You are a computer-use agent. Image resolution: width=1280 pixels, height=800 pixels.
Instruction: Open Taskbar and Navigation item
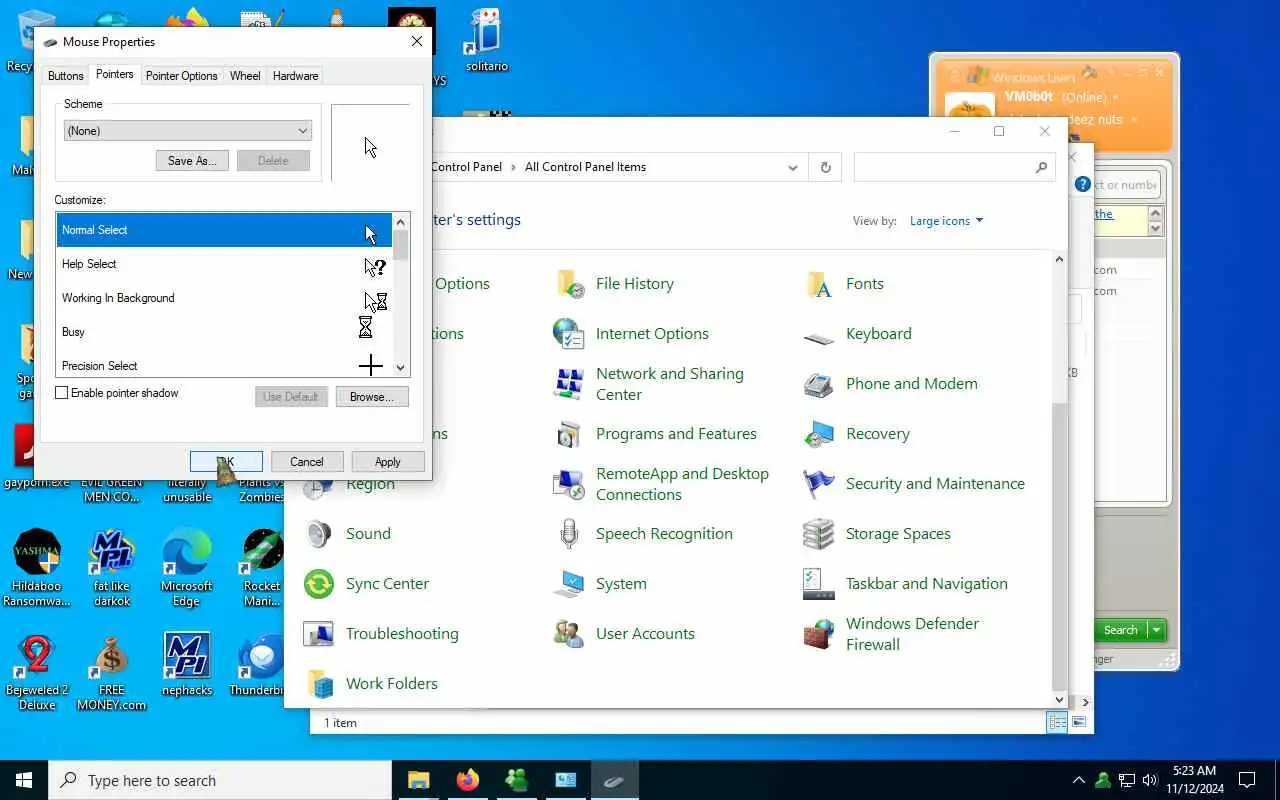[906, 584]
